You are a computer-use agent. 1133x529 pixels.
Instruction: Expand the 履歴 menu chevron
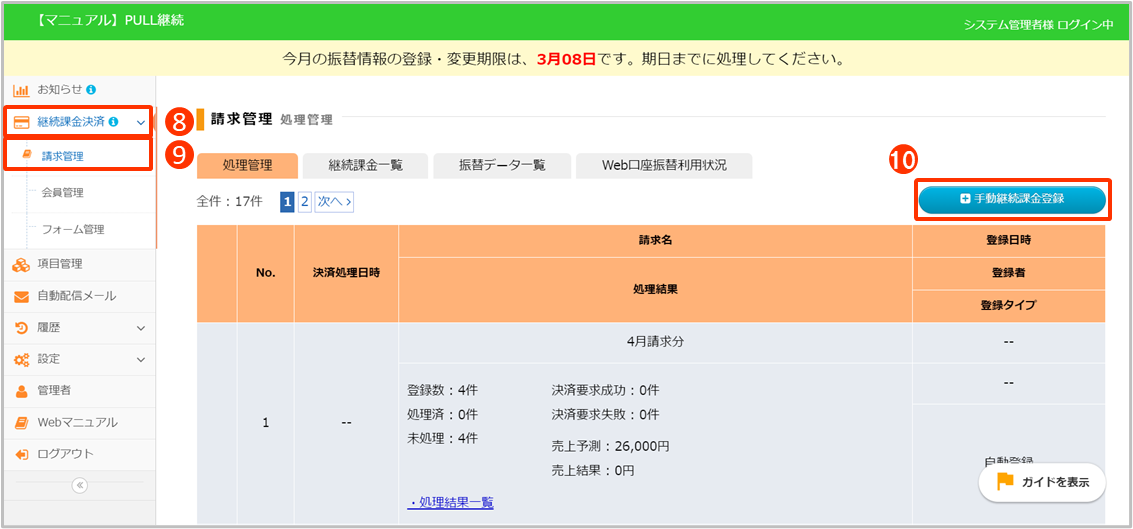point(140,328)
